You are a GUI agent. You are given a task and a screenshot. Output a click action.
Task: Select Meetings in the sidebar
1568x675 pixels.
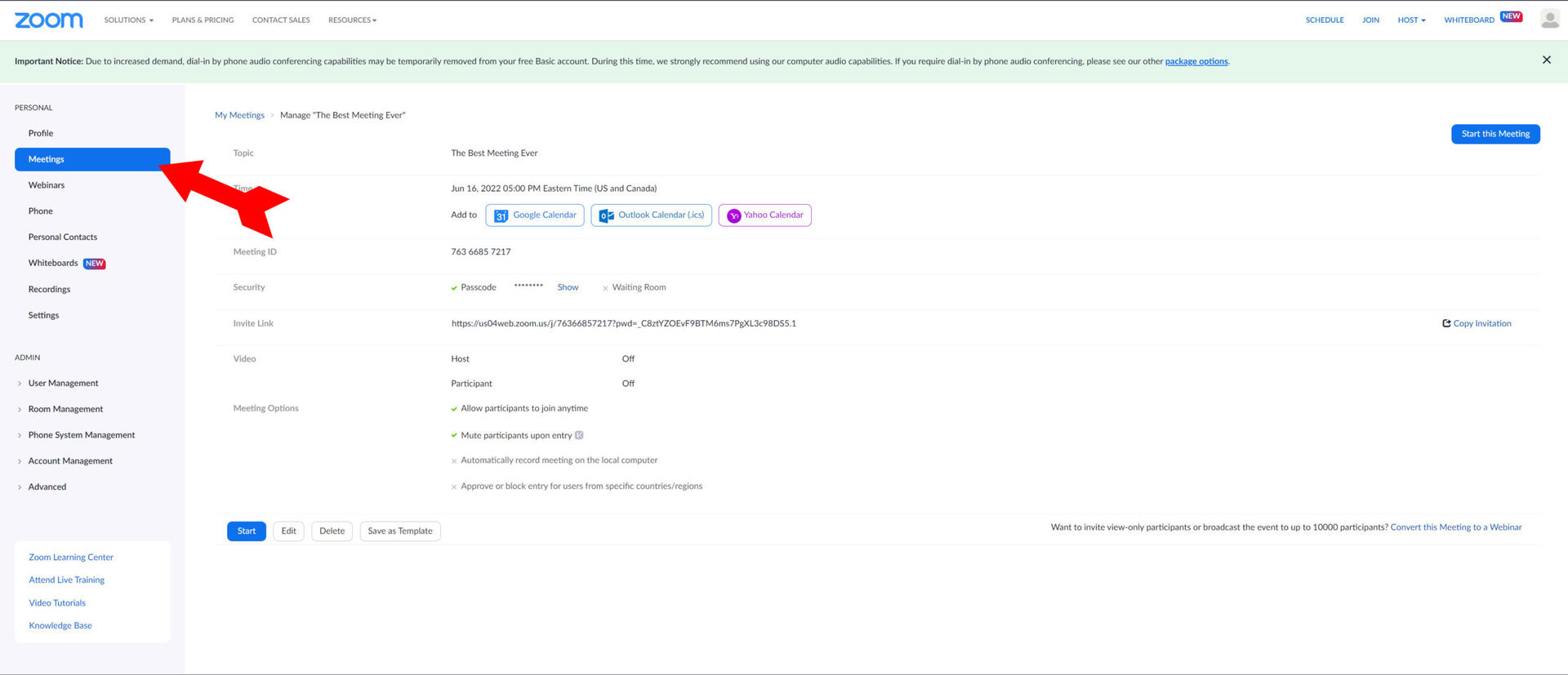(92, 159)
